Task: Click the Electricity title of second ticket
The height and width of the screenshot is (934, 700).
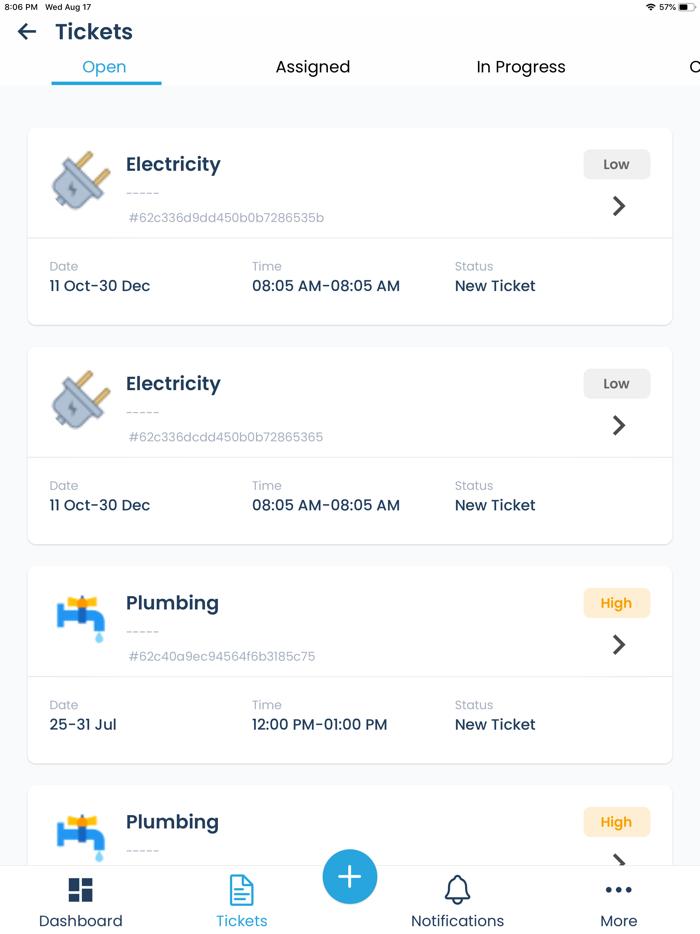Action: [173, 383]
